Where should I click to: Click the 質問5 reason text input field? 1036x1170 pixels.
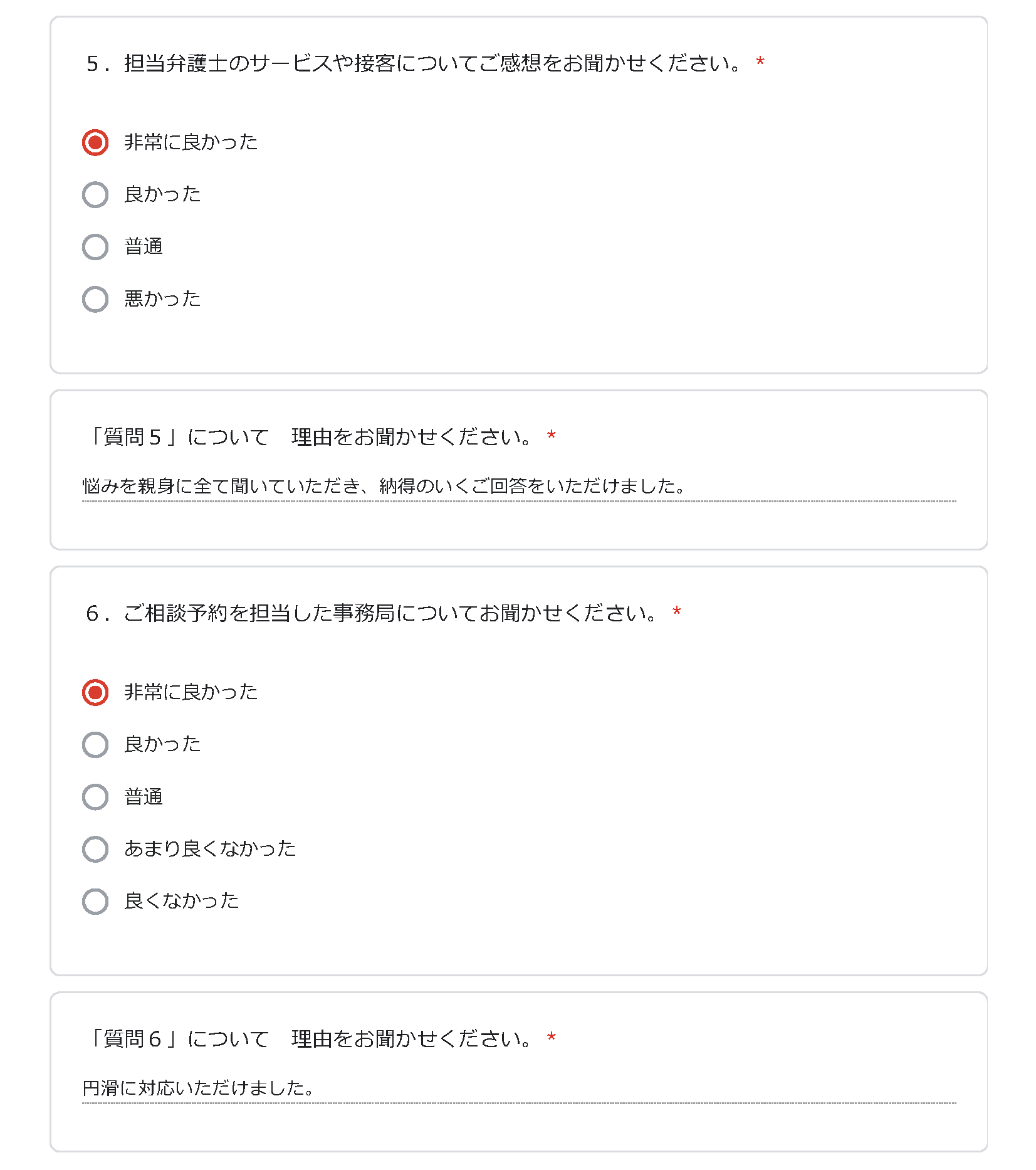coord(519,487)
